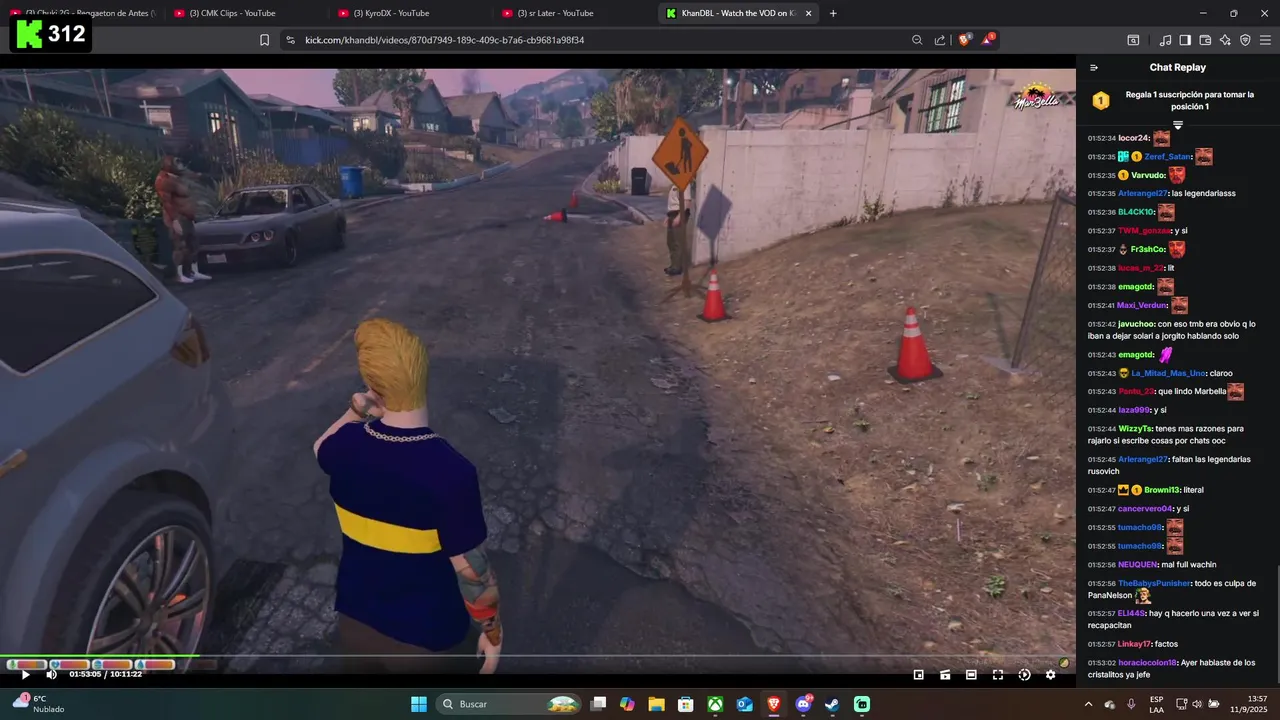Open Copilot from taskbar
The height and width of the screenshot is (720, 1280).
627,704
